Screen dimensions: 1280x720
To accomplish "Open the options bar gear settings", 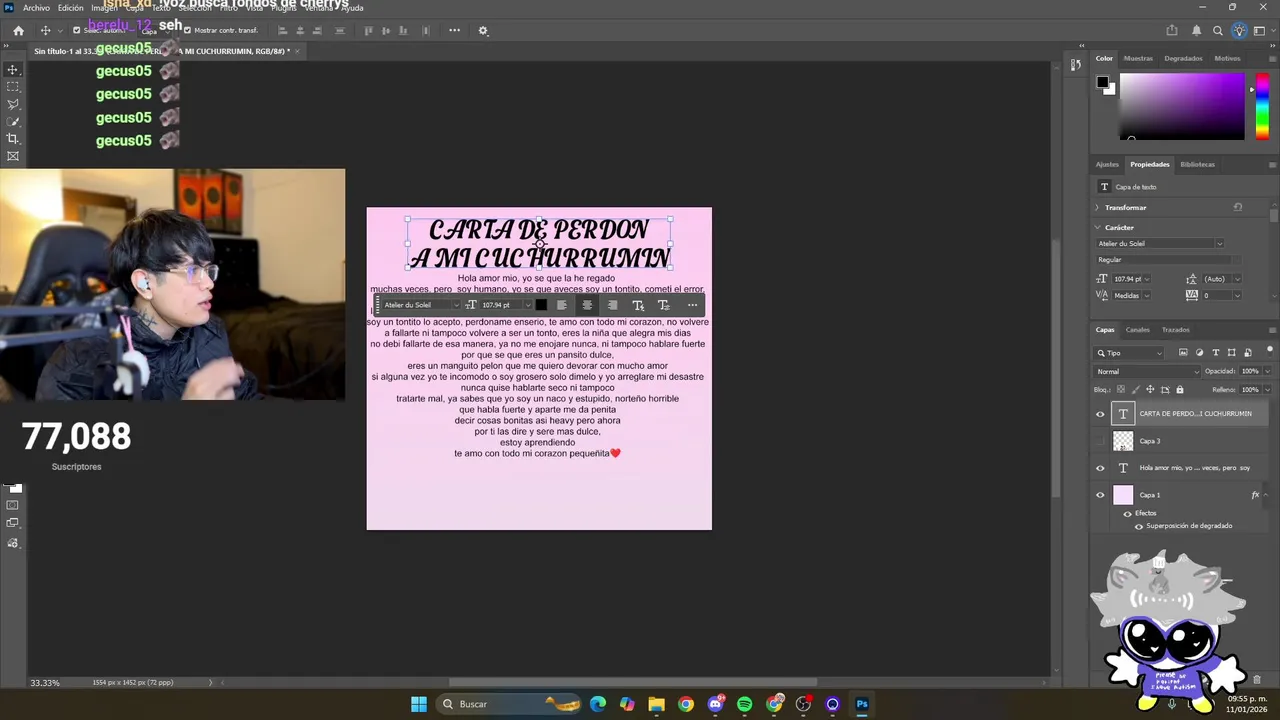I will coord(483,31).
